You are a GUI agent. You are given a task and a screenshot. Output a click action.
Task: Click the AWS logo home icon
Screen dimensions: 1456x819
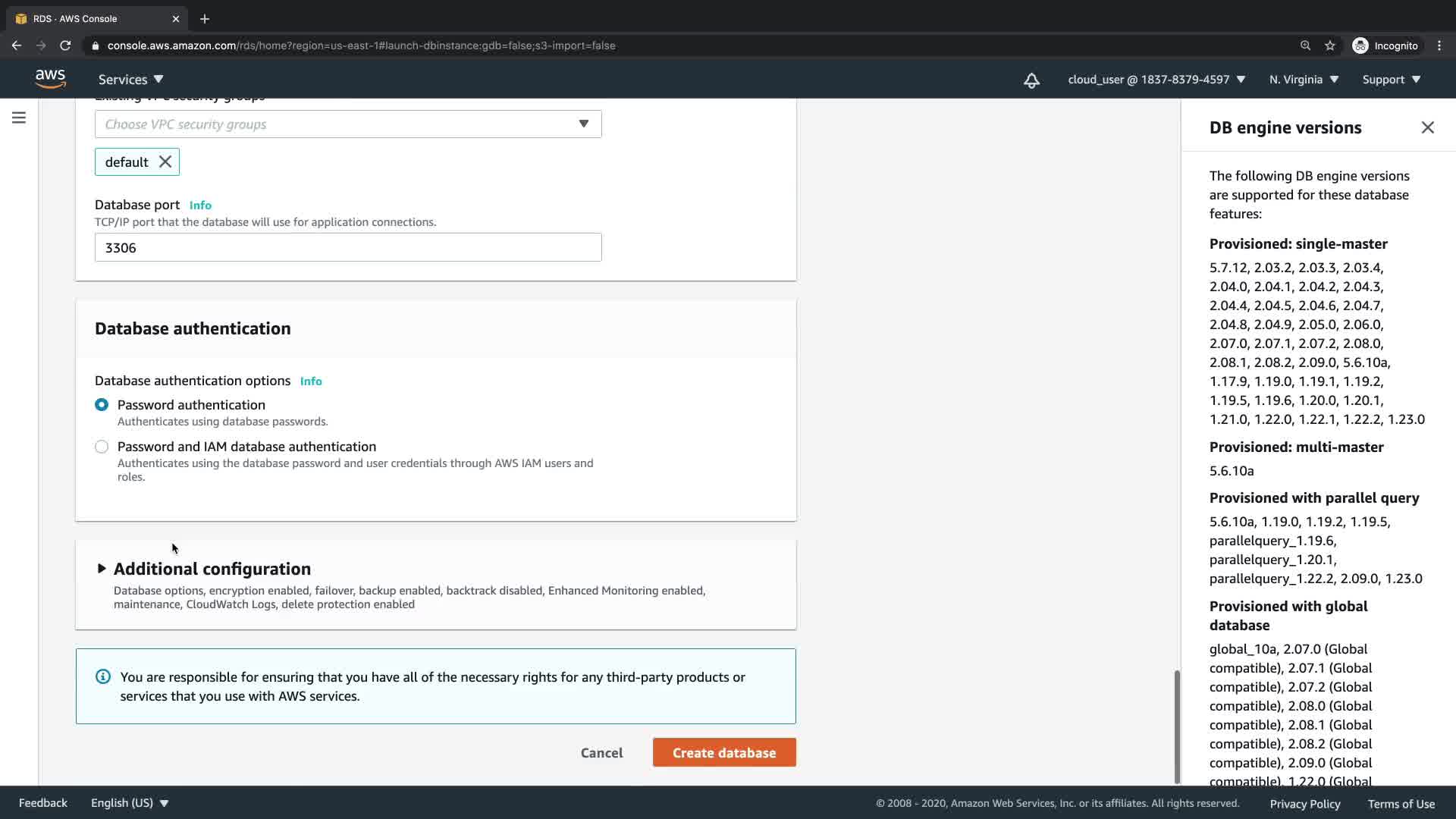pos(50,79)
